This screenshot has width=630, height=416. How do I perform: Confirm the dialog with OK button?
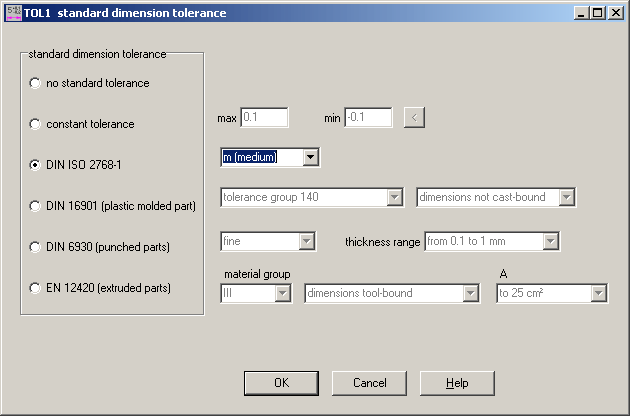tap(282, 383)
